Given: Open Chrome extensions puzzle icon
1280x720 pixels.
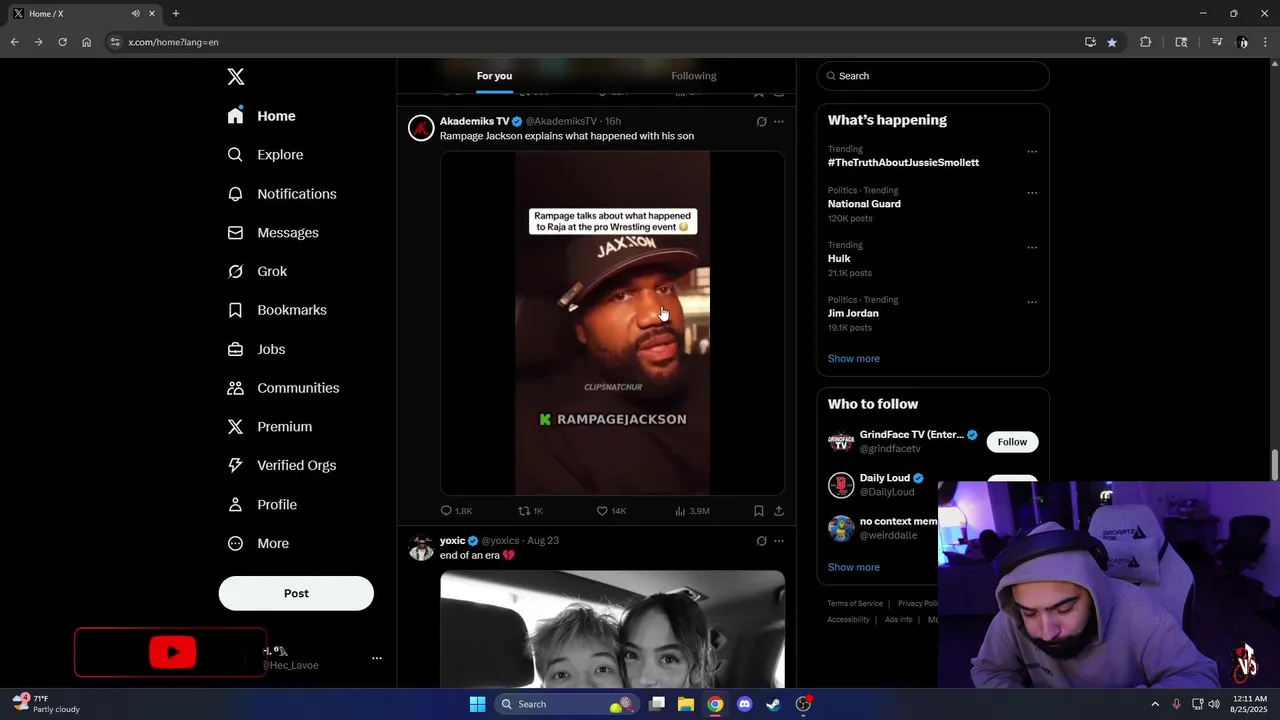Looking at the screenshot, I should point(1146,42).
